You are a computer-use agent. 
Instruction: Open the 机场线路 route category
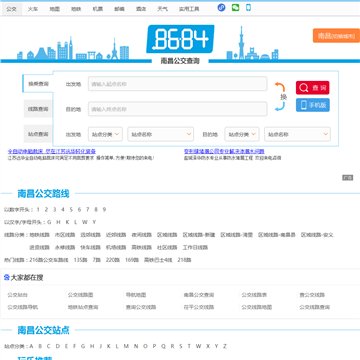(x=116, y=248)
